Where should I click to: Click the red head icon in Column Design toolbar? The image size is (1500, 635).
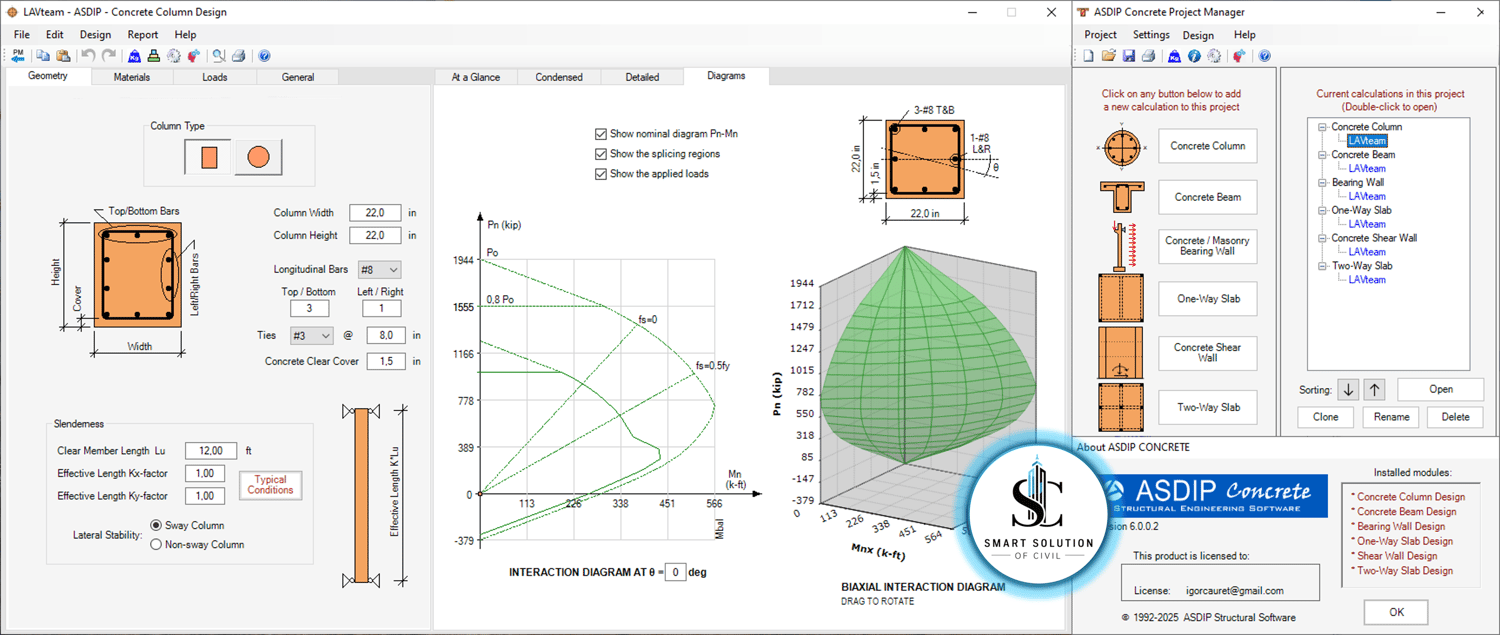[193, 56]
